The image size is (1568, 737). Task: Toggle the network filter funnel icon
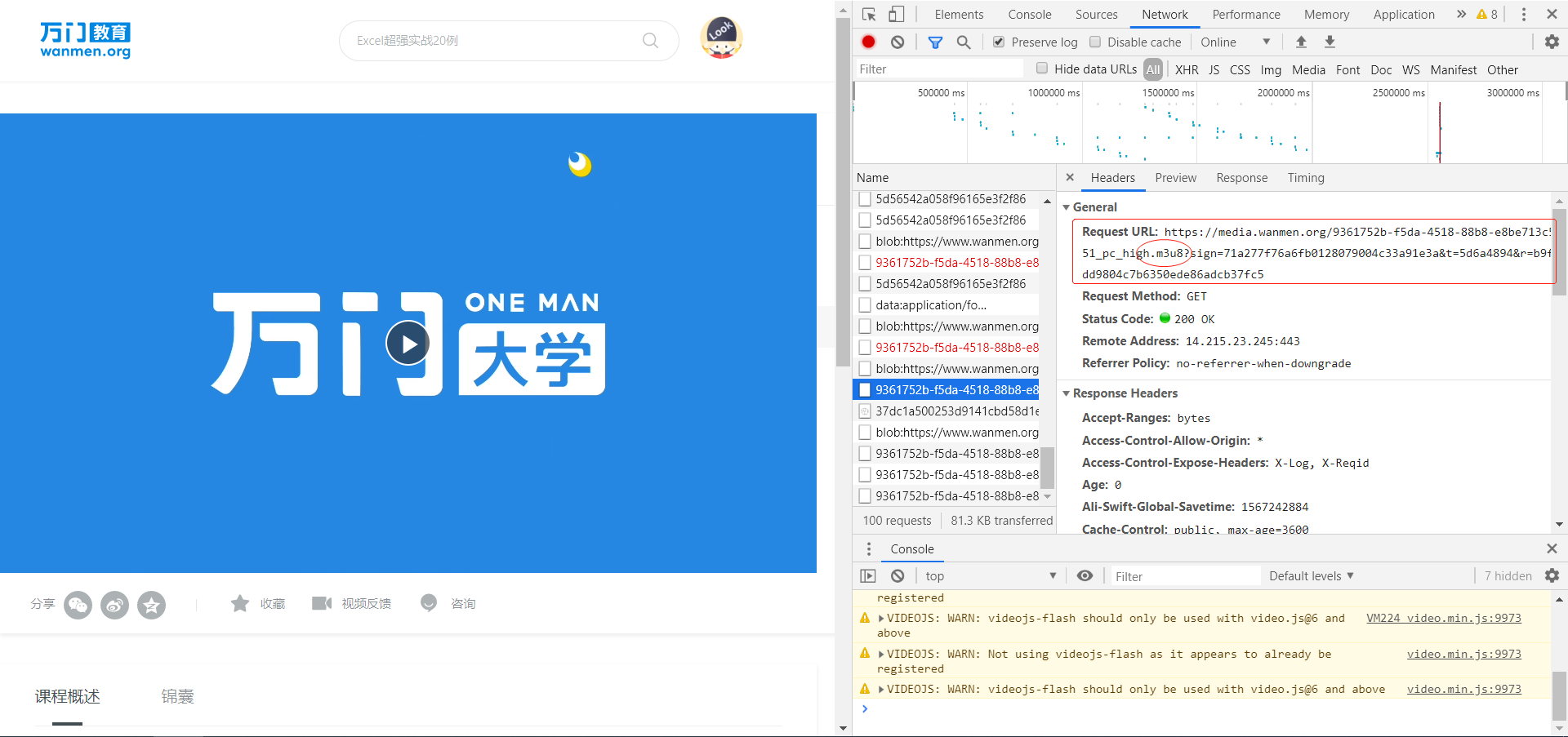(935, 42)
